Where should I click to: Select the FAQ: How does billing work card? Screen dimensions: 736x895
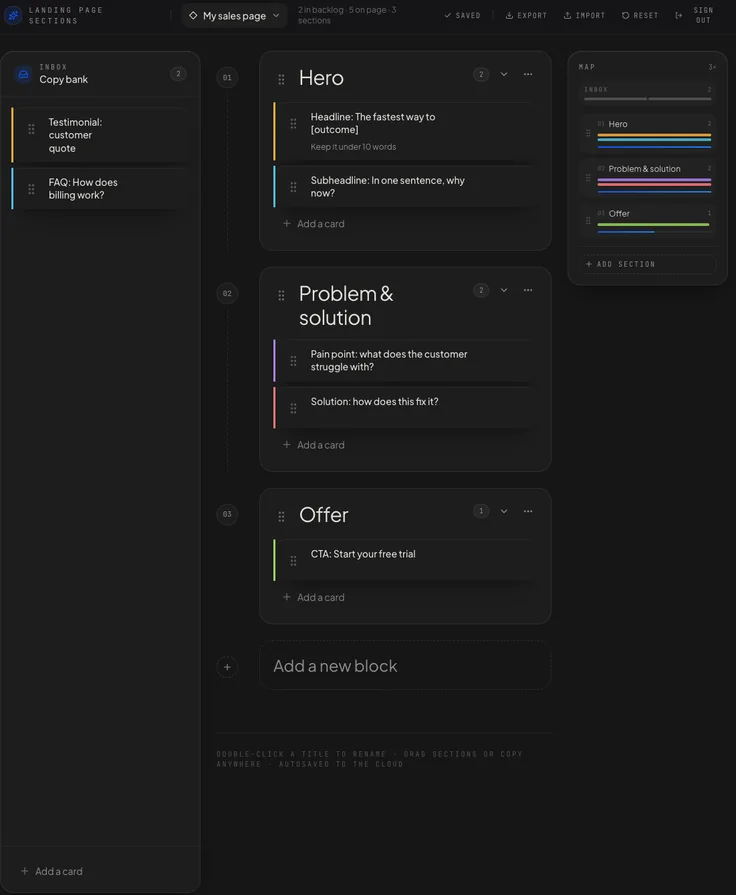(99, 189)
